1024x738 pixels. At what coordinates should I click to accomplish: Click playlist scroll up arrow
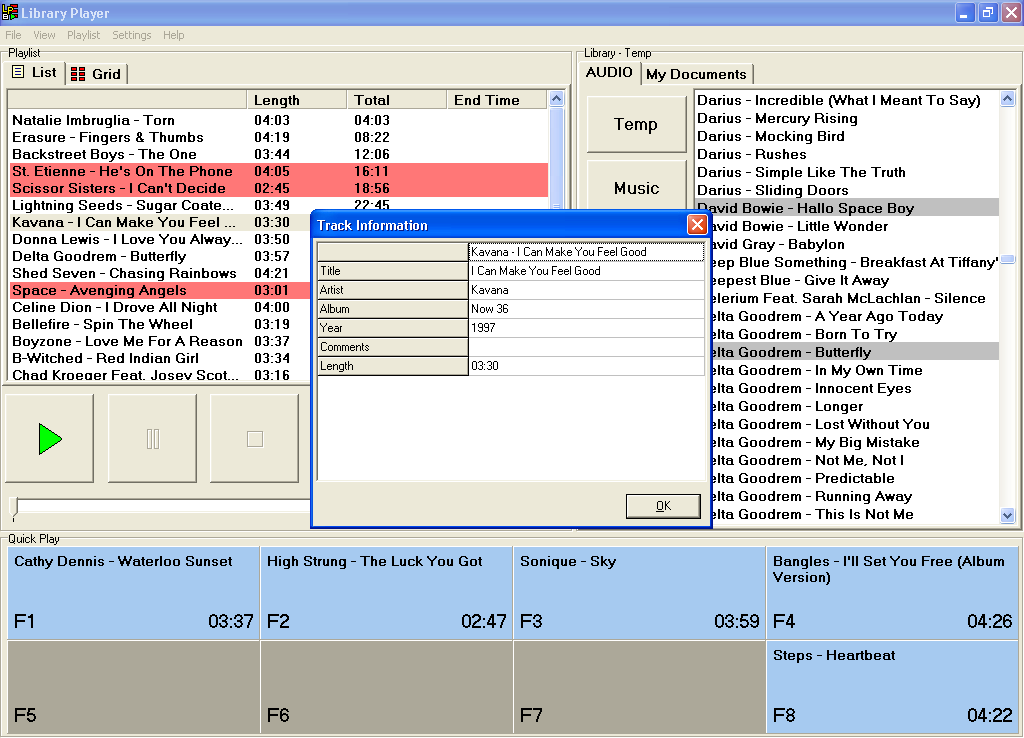tap(556, 99)
